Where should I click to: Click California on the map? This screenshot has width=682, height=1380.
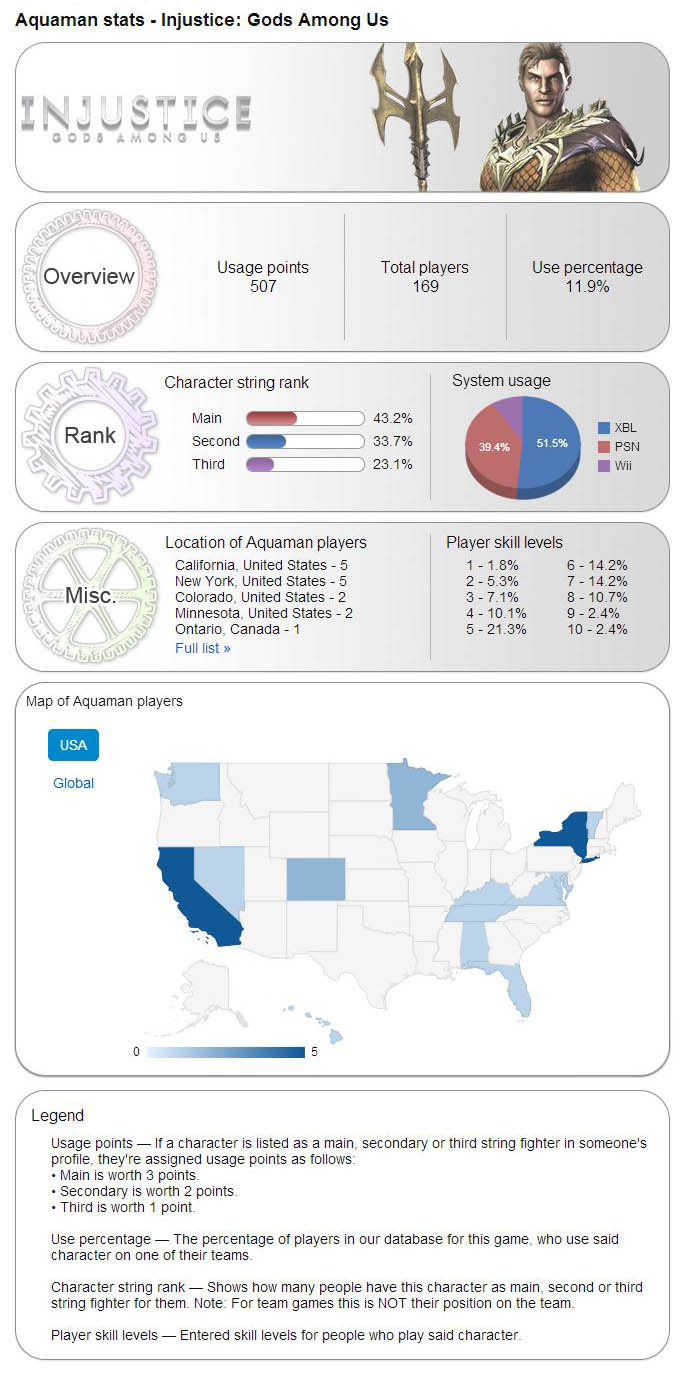click(x=193, y=892)
